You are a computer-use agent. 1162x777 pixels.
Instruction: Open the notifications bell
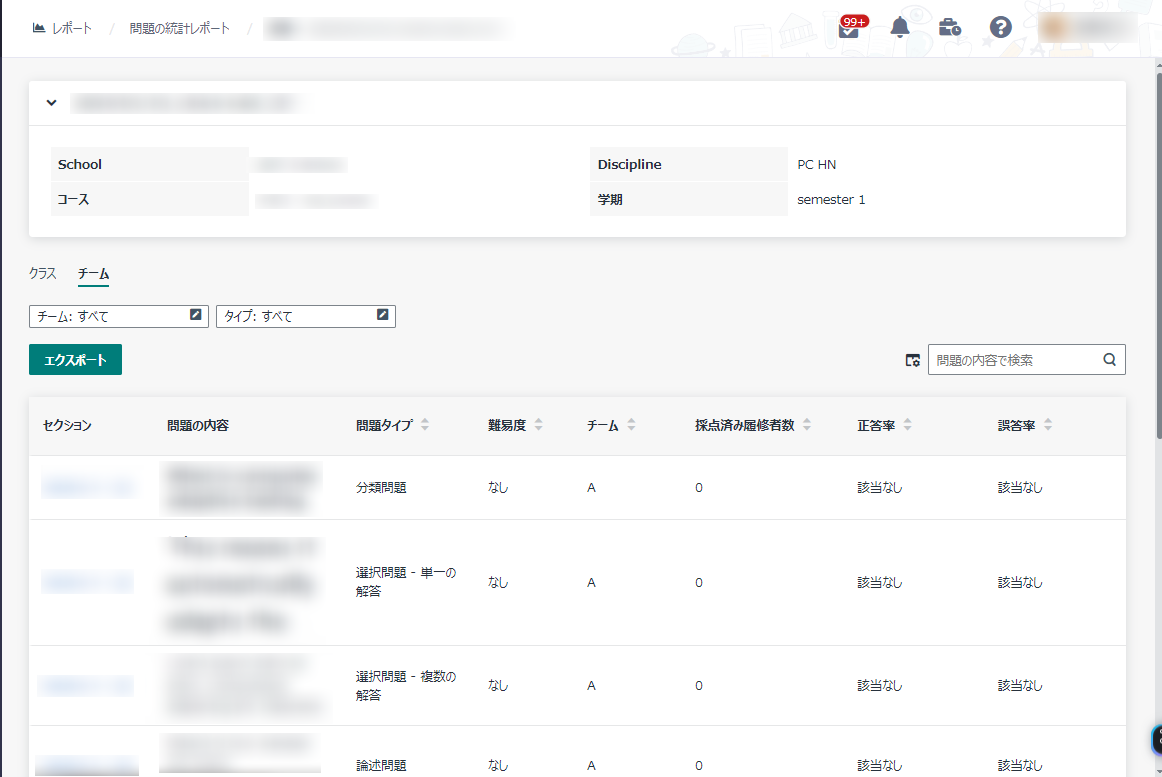[x=900, y=27]
